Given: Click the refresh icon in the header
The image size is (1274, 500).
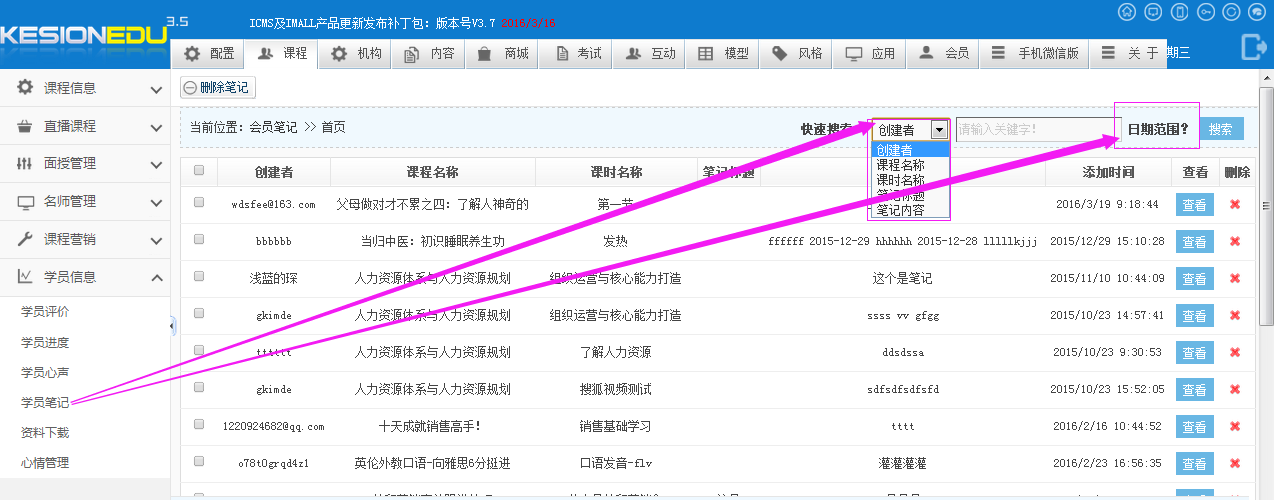Looking at the screenshot, I should pyautogui.click(x=1231, y=12).
